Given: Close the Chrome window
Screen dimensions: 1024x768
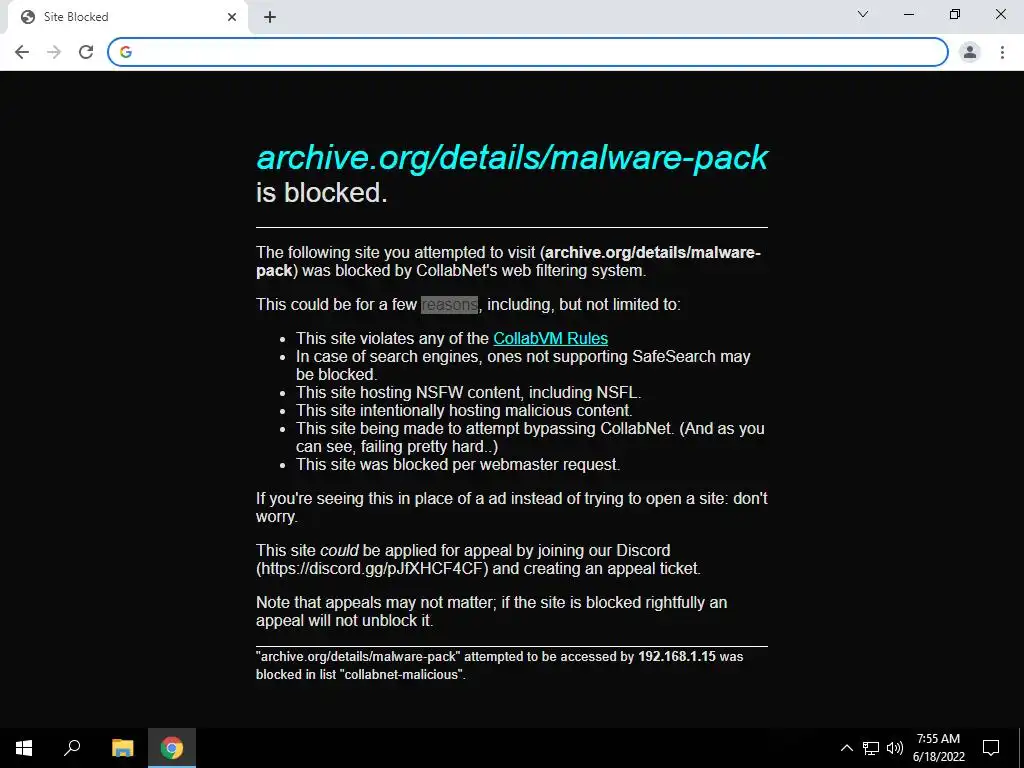Looking at the screenshot, I should pos(1000,14).
